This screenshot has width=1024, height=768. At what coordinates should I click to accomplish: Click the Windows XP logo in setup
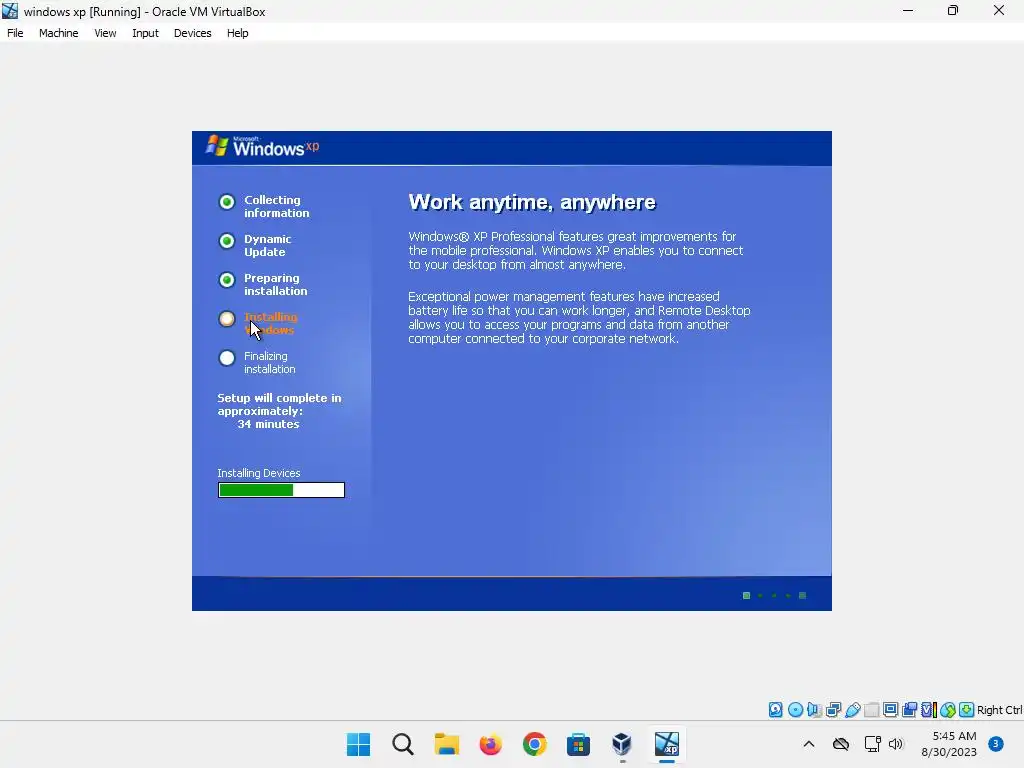263,147
